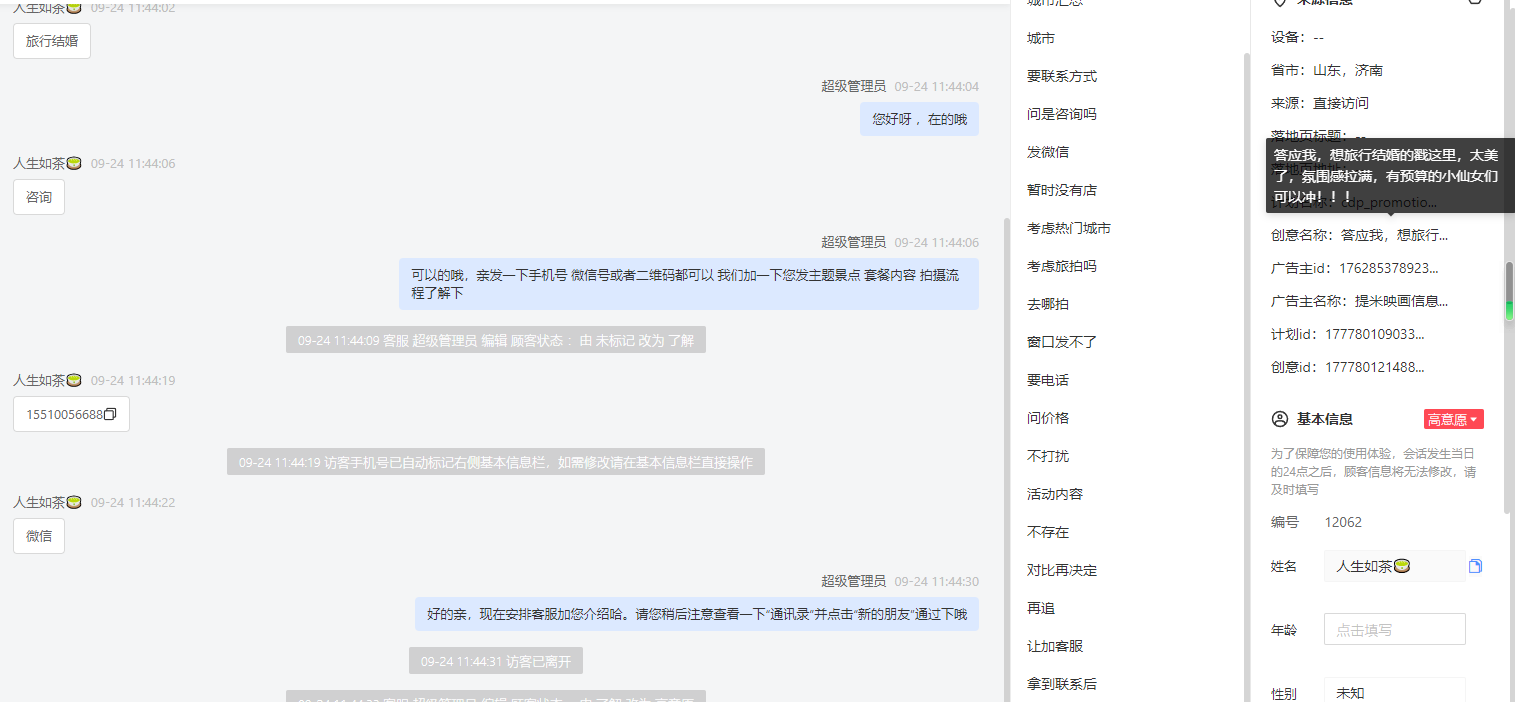
Task: Select the quick reply 发微信
Action: 1048,152
